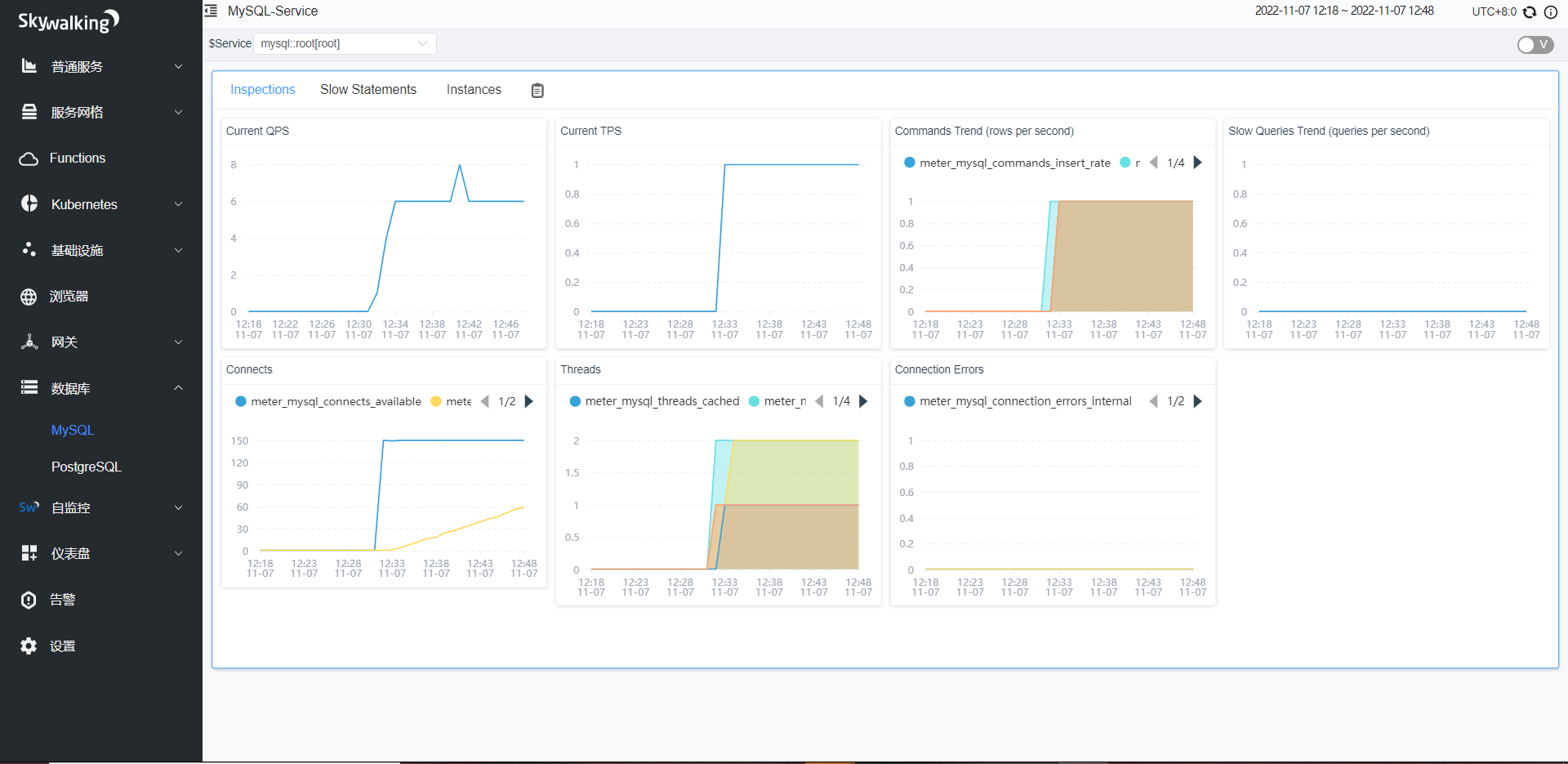Select the Functions cloud icon in sidebar
Image resolution: width=1568 pixels, height=764 pixels.
pyautogui.click(x=29, y=158)
